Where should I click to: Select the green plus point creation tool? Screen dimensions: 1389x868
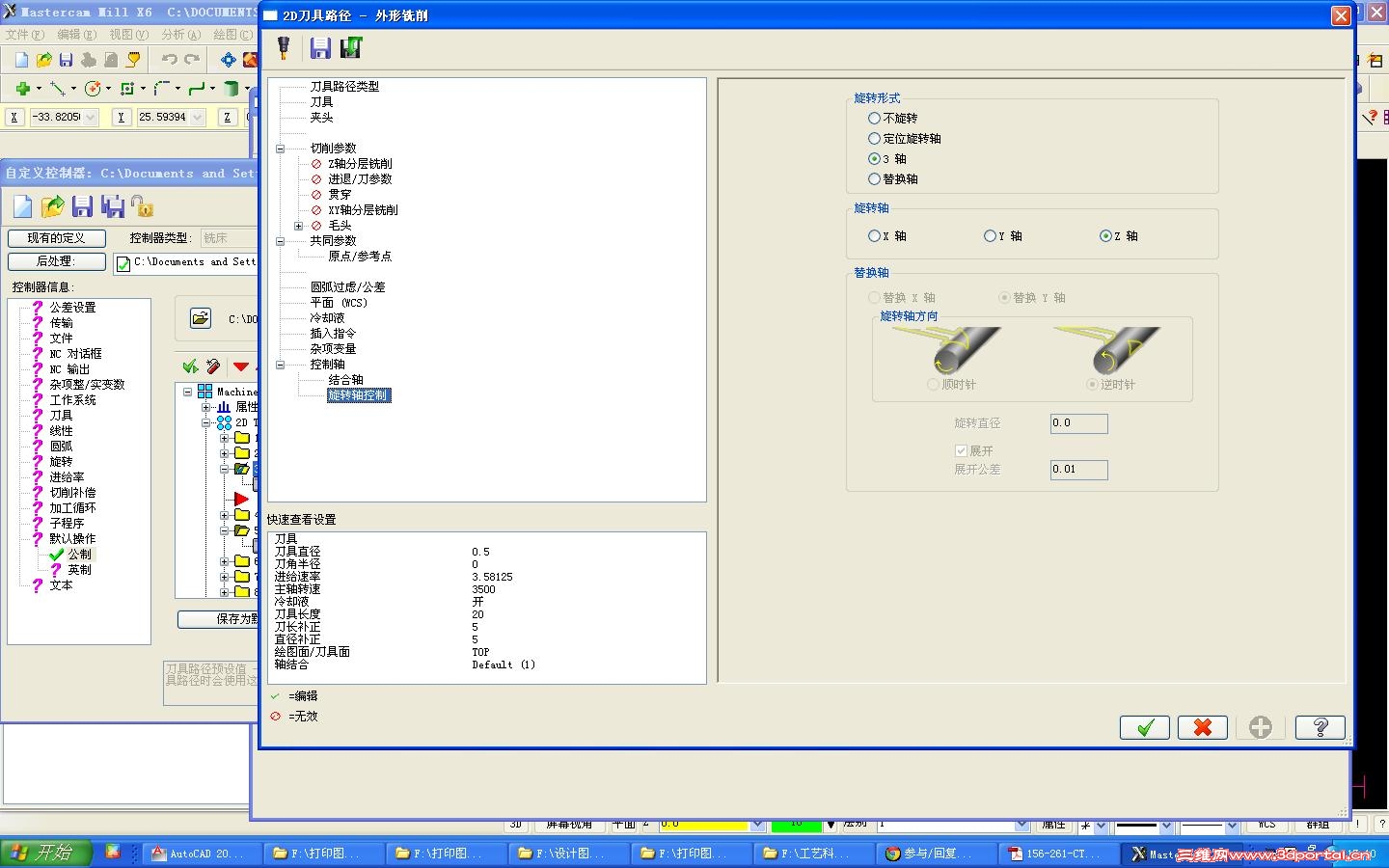(21, 89)
